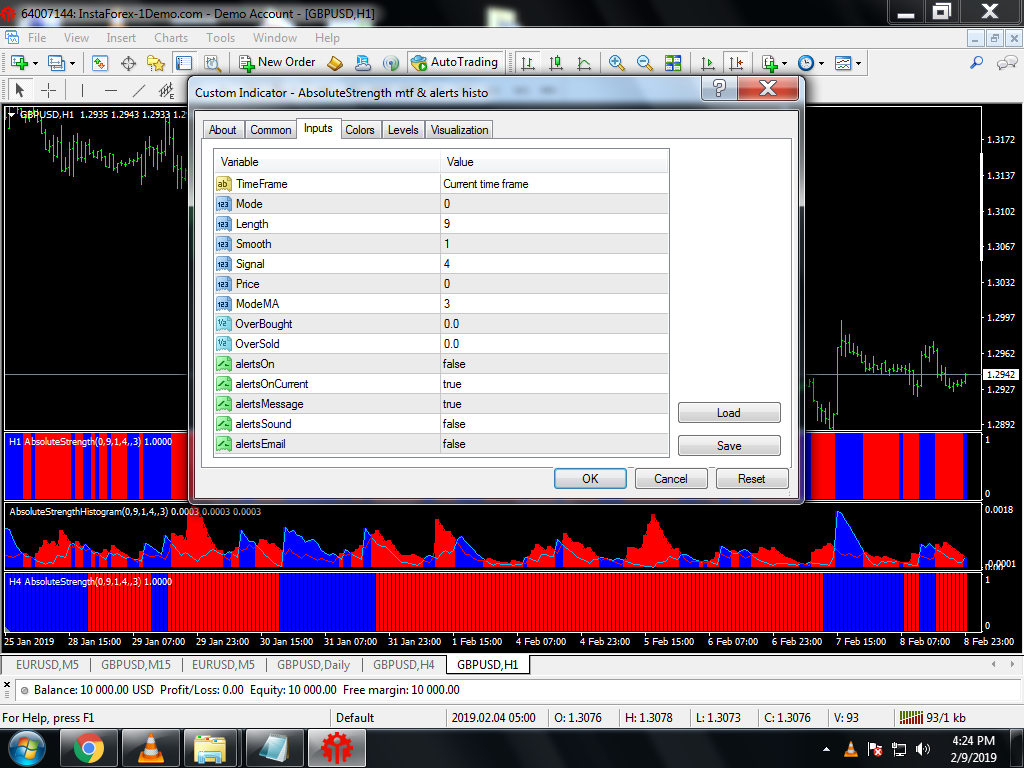This screenshot has width=1024, height=768.
Task: Switch to the Colors tab
Action: (359, 130)
